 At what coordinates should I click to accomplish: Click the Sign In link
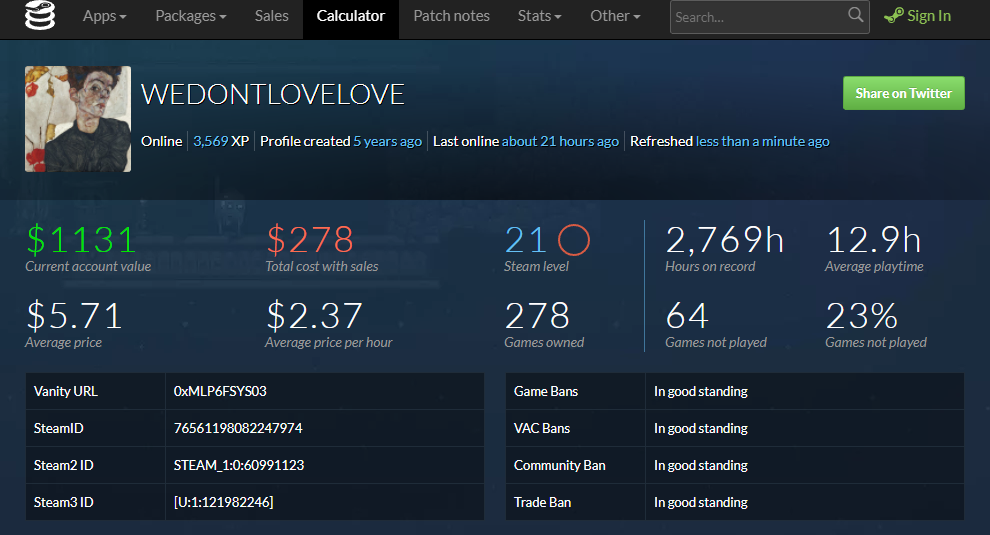pos(929,16)
